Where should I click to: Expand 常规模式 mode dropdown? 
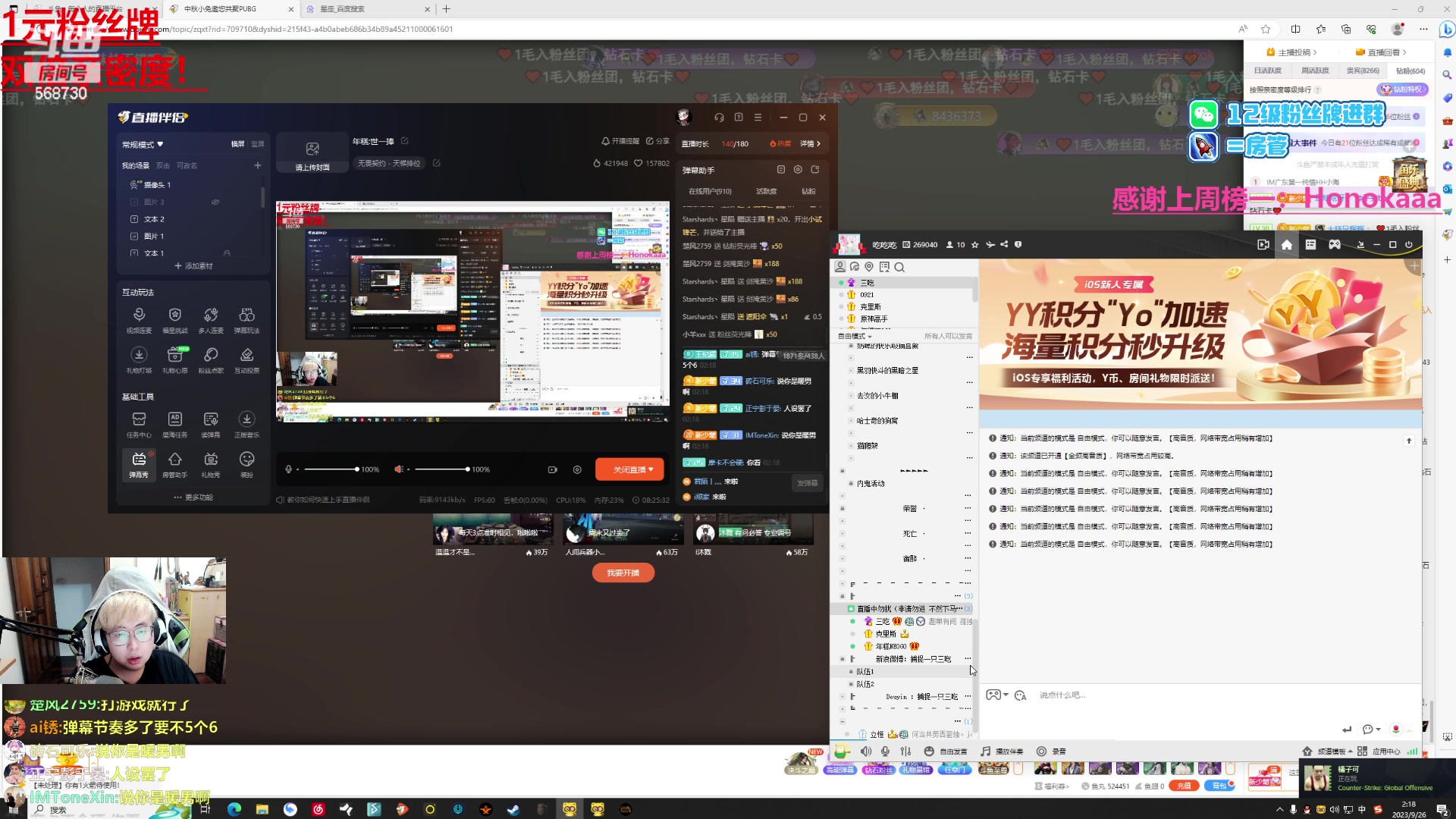click(143, 144)
